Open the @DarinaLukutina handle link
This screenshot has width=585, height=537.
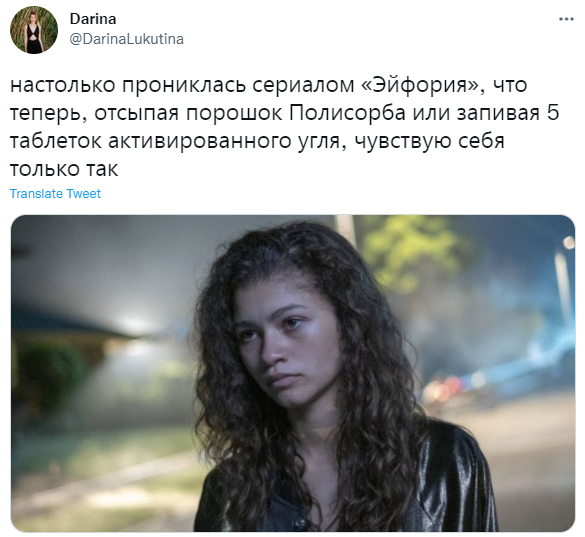[x=127, y=39]
